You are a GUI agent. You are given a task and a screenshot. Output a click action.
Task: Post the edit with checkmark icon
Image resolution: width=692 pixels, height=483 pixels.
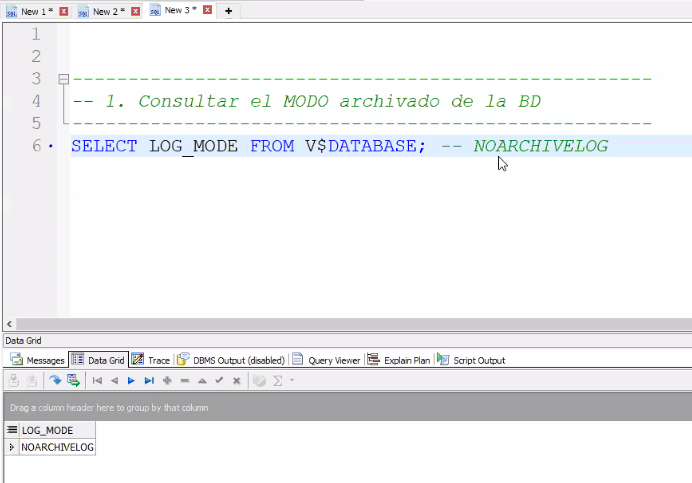(219, 380)
